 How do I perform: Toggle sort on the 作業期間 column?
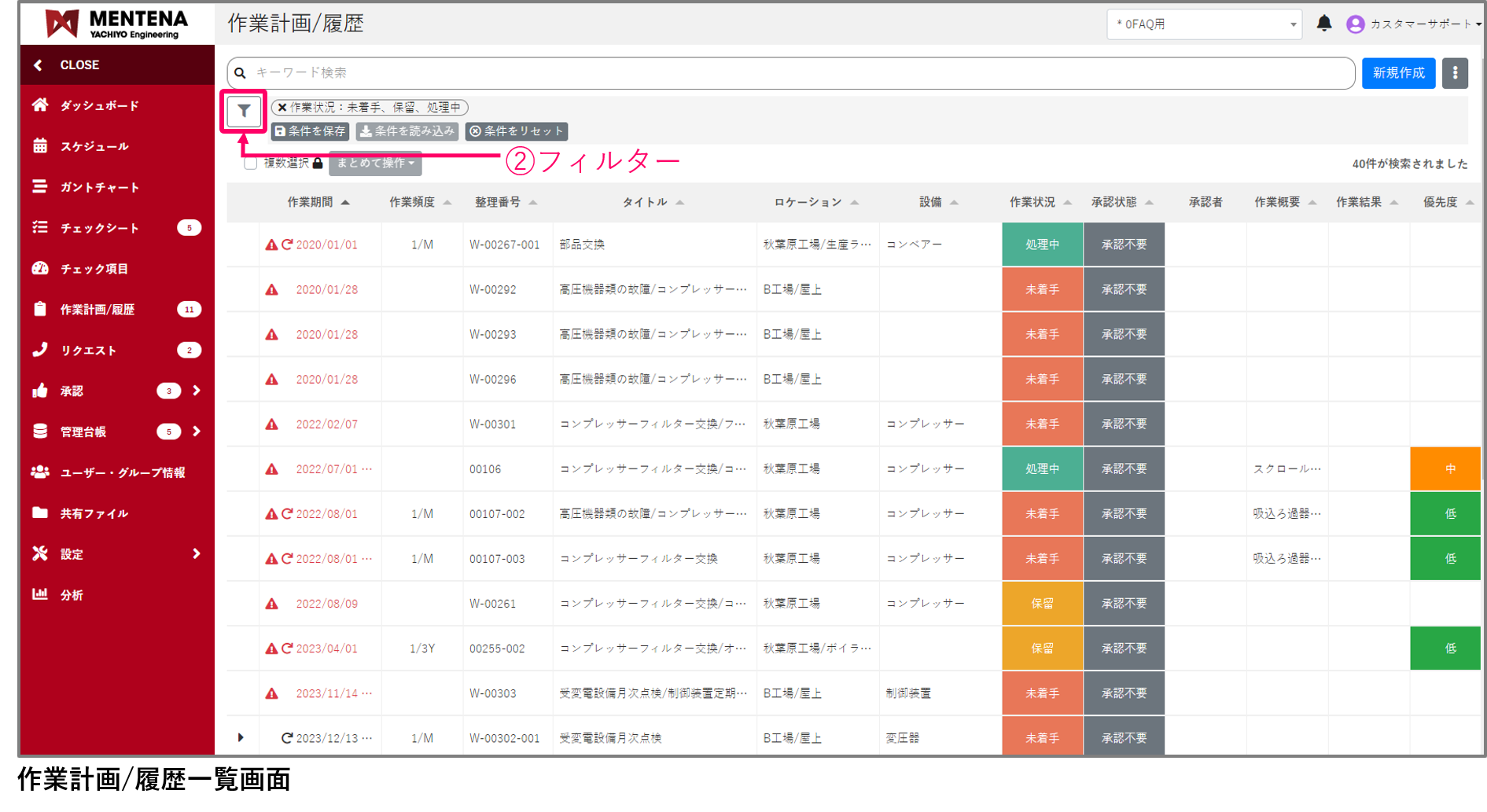[x=318, y=201]
